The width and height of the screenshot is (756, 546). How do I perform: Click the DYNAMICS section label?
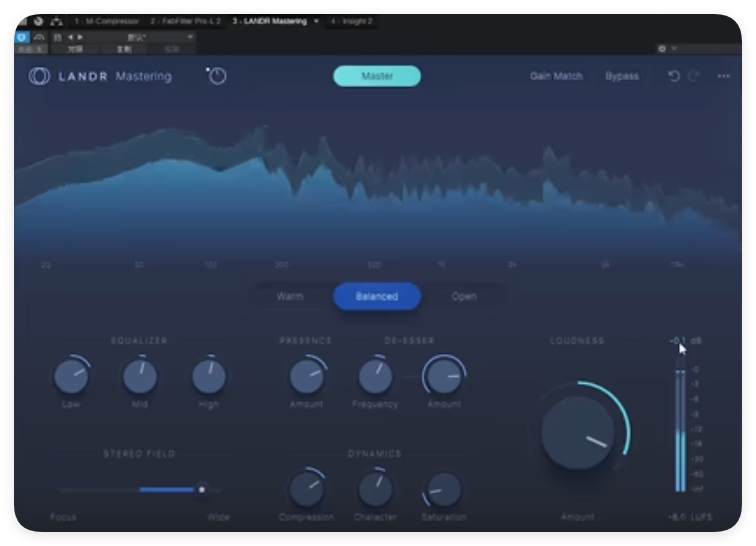click(375, 454)
